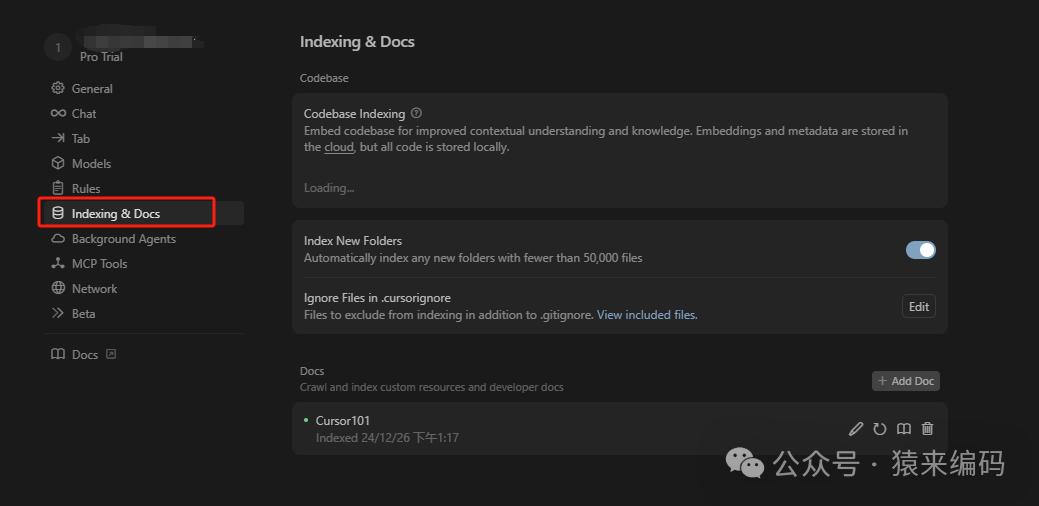The image size is (1039, 506).
Task: Navigate to the Network settings
Action: point(94,289)
